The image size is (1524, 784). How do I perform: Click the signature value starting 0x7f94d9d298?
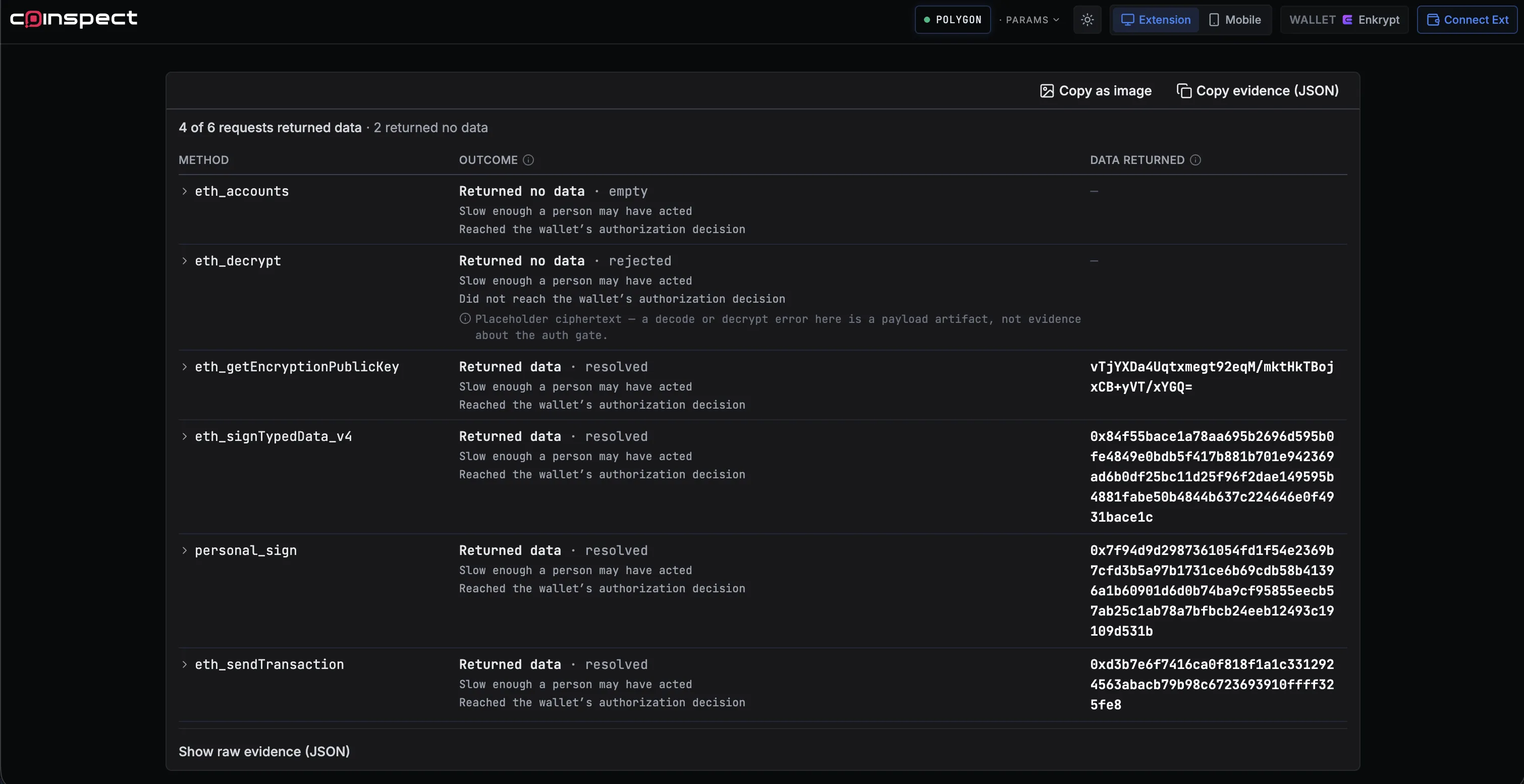(1212, 591)
